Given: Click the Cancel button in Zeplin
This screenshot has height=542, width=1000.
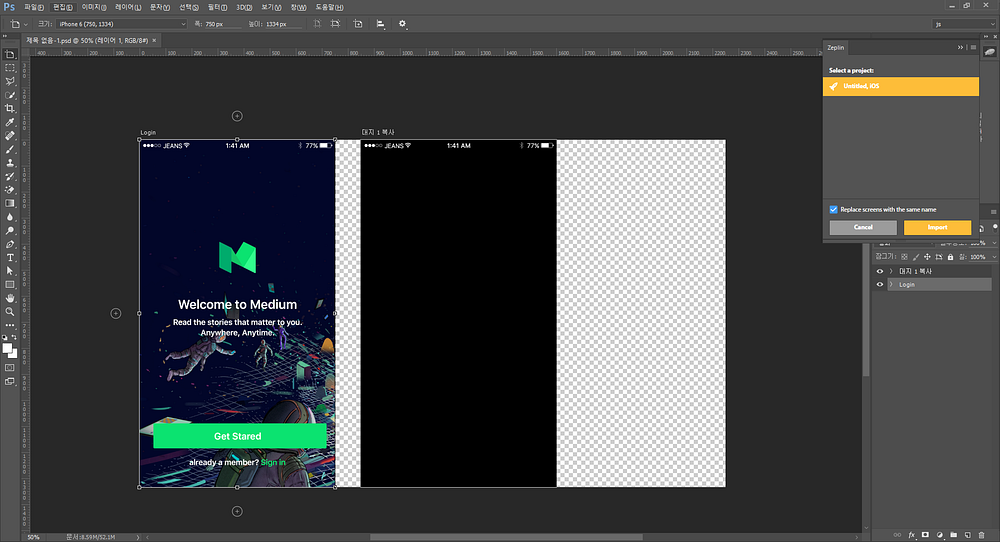Looking at the screenshot, I should click(863, 227).
